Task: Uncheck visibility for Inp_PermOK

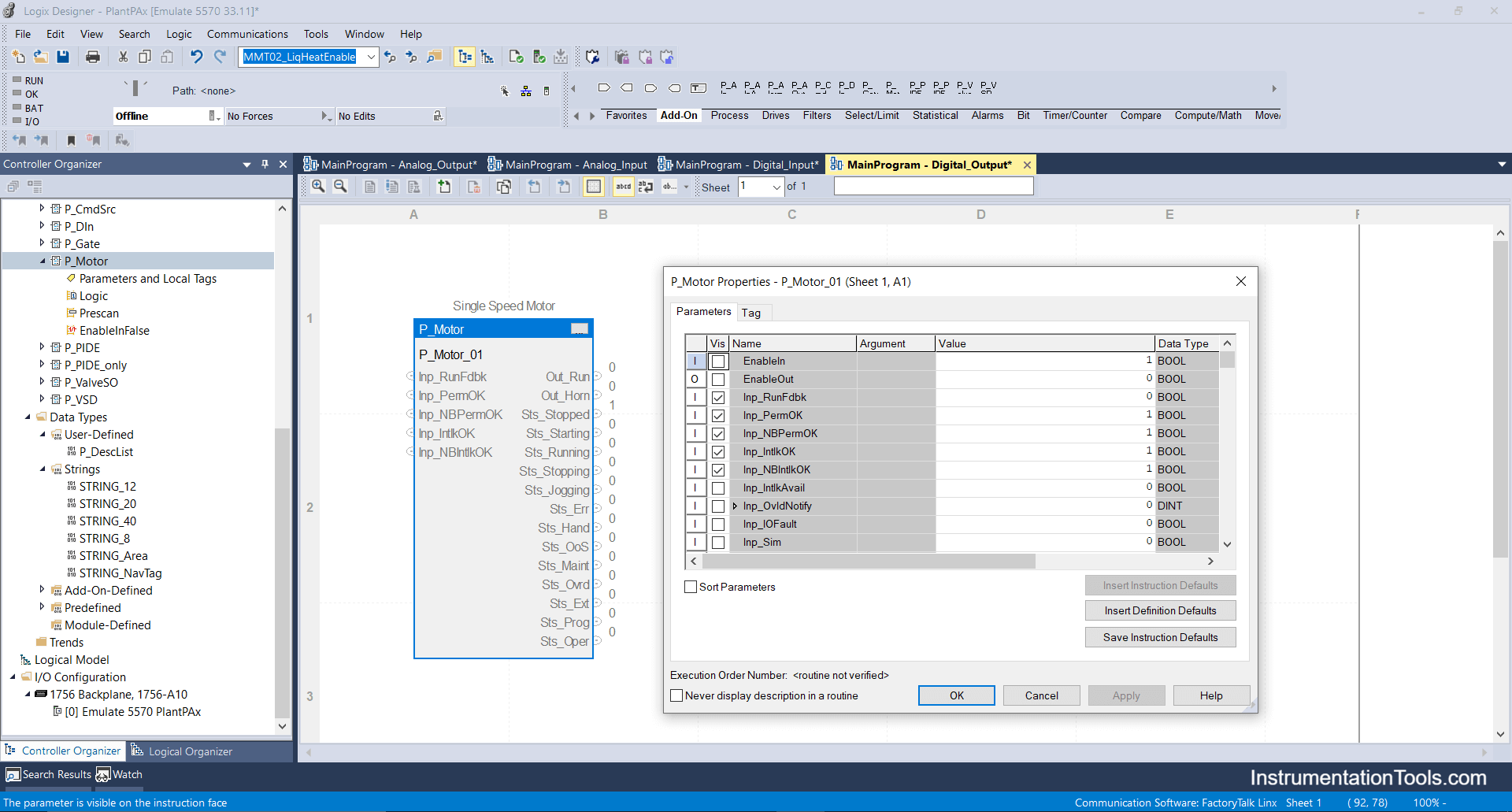Action: pos(718,416)
